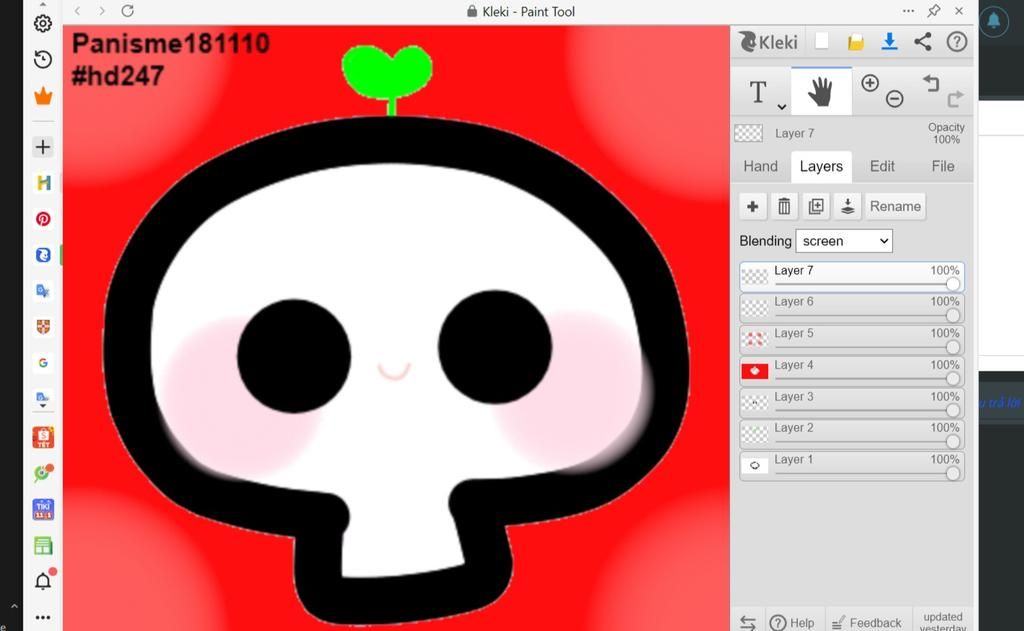
Task: Click Layer 5 opacity slider handle
Action: [x=953, y=347]
